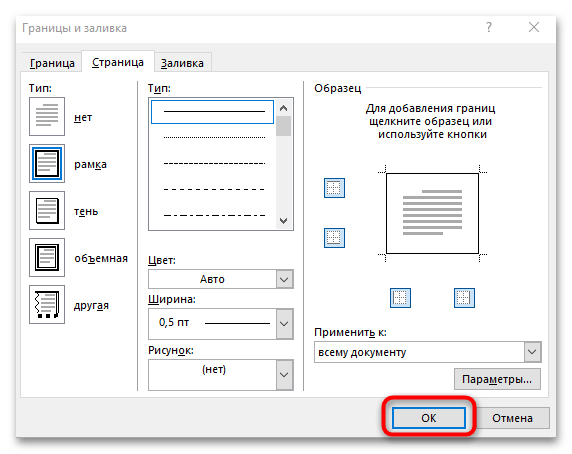Select the dotted line style
Image resolution: width=572 pixels, height=454 pixels.
pos(214,137)
